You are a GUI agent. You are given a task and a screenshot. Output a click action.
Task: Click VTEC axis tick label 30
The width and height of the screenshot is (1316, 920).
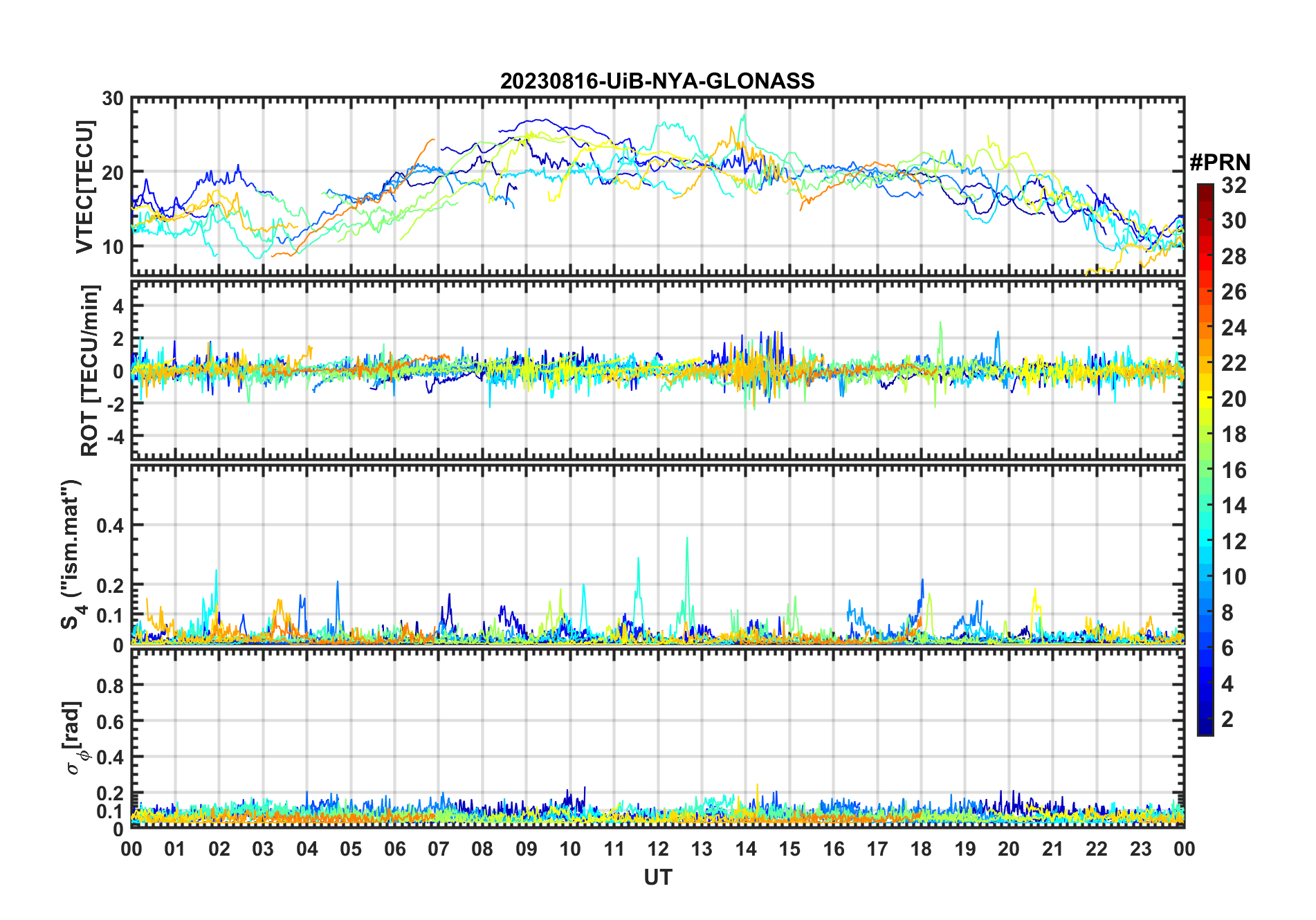113,99
